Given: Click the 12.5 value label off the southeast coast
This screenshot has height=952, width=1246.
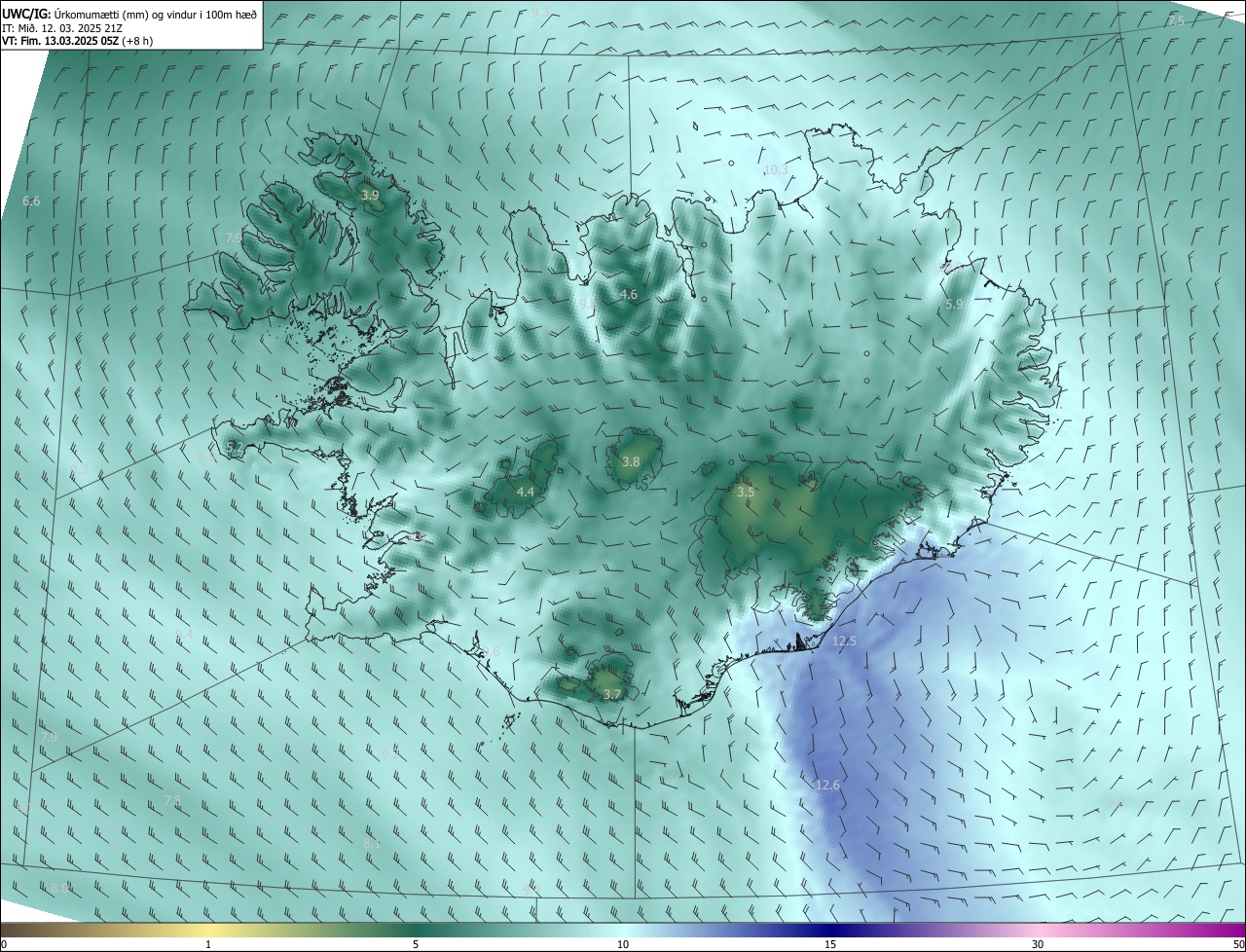Looking at the screenshot, I should (845, 641).
